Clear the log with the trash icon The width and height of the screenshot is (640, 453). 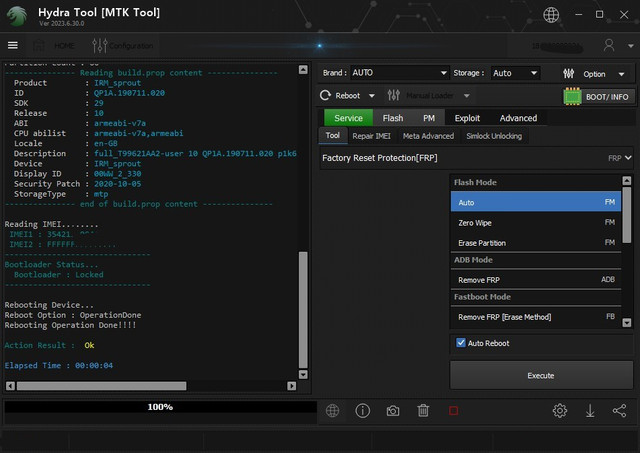[x=423, y=410]
